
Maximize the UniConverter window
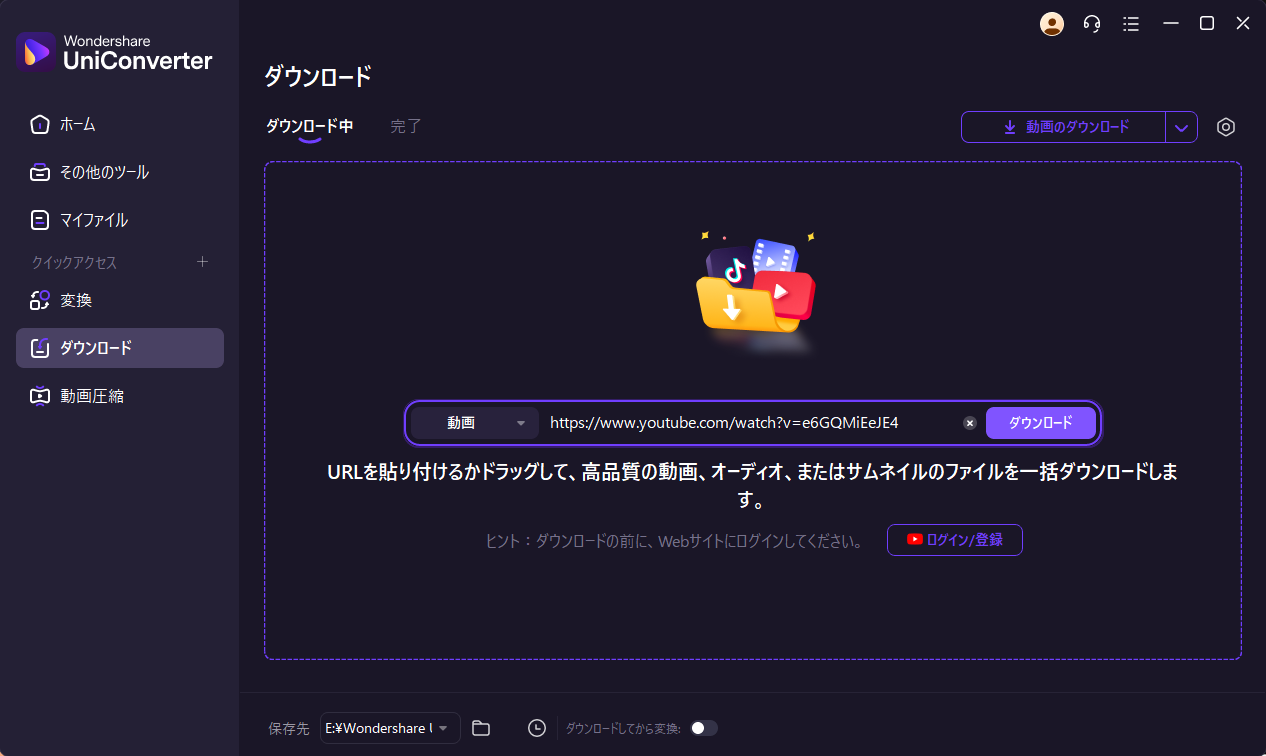point(1207,24)
